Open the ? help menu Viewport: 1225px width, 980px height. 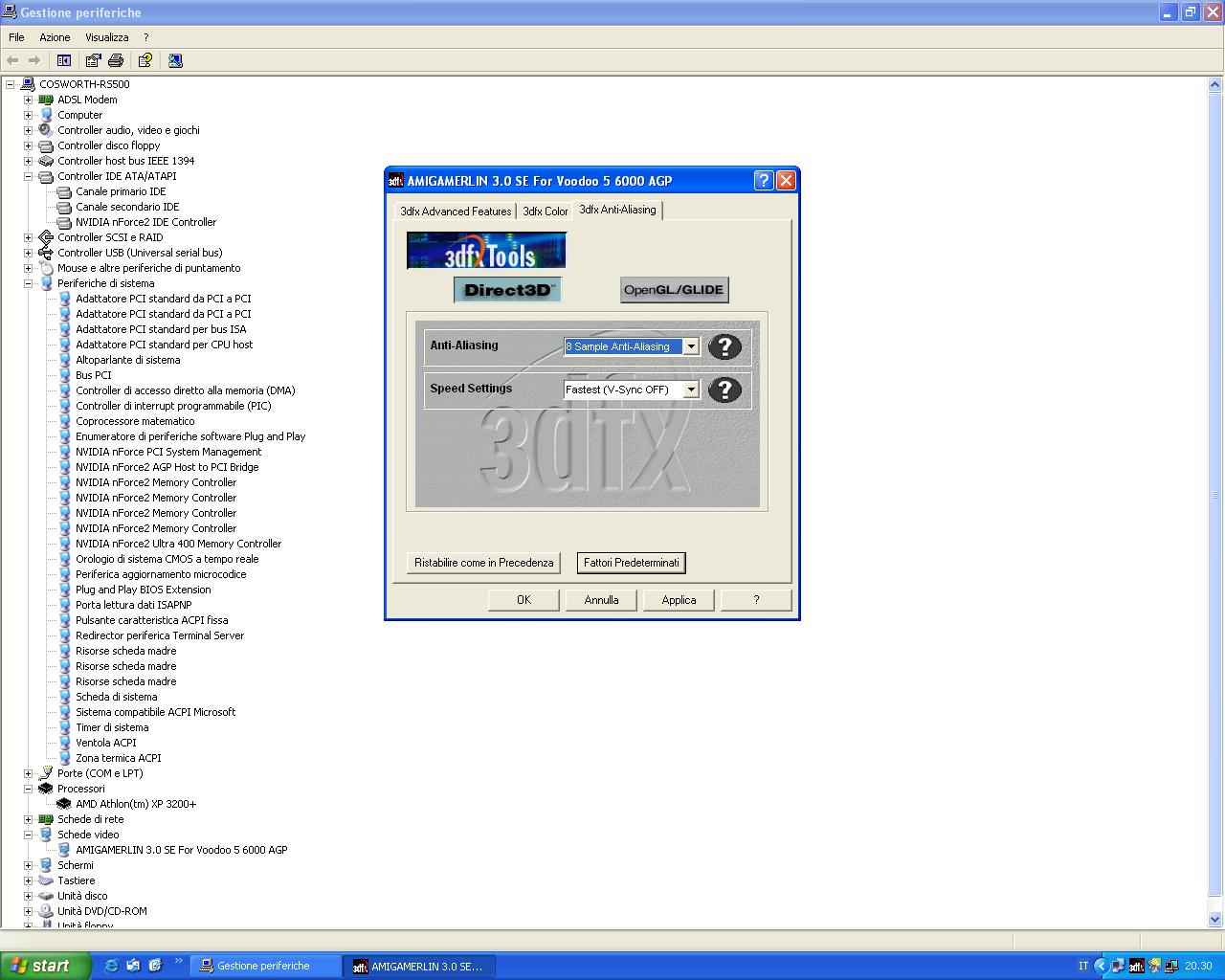tap(145, 37)
